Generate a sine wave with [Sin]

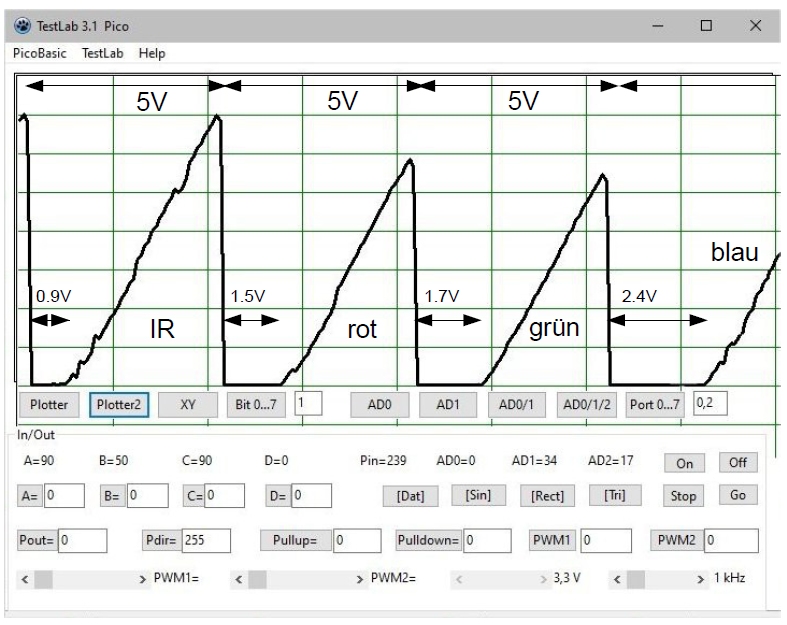coord(477,496)
